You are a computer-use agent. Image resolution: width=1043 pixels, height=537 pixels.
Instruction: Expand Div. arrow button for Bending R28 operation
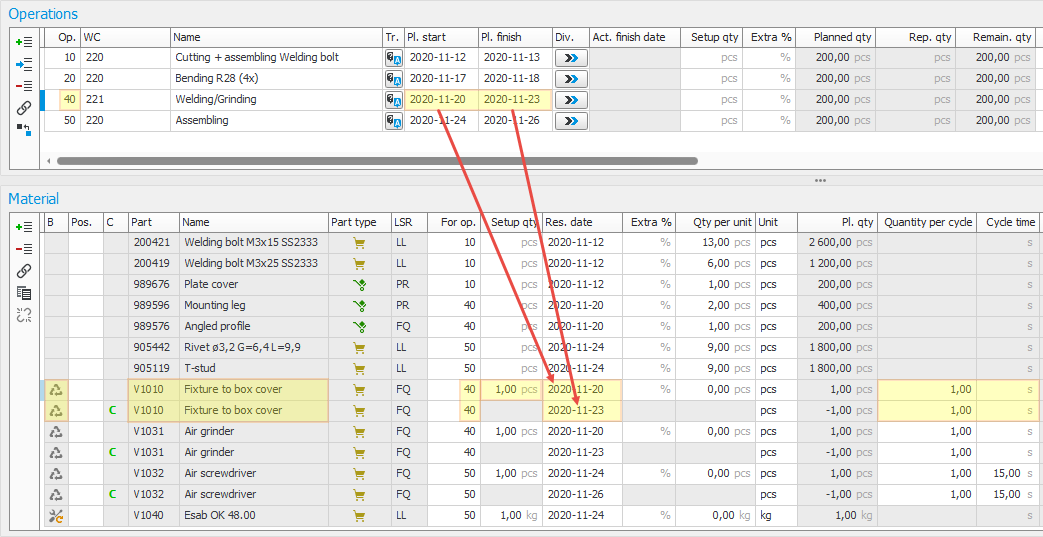coord(570,79)
